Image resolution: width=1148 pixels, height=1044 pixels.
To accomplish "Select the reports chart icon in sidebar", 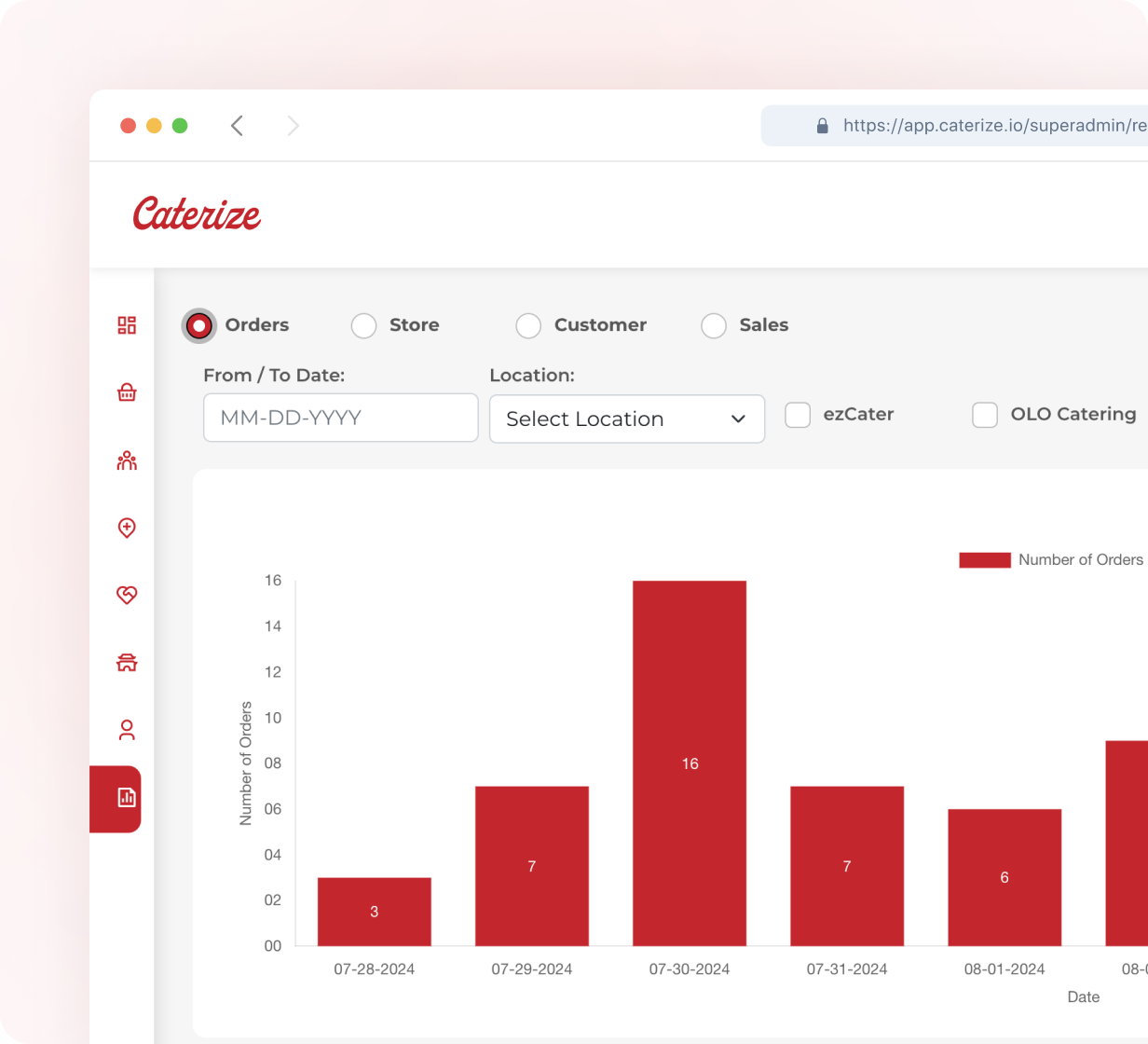I will 127,798.
